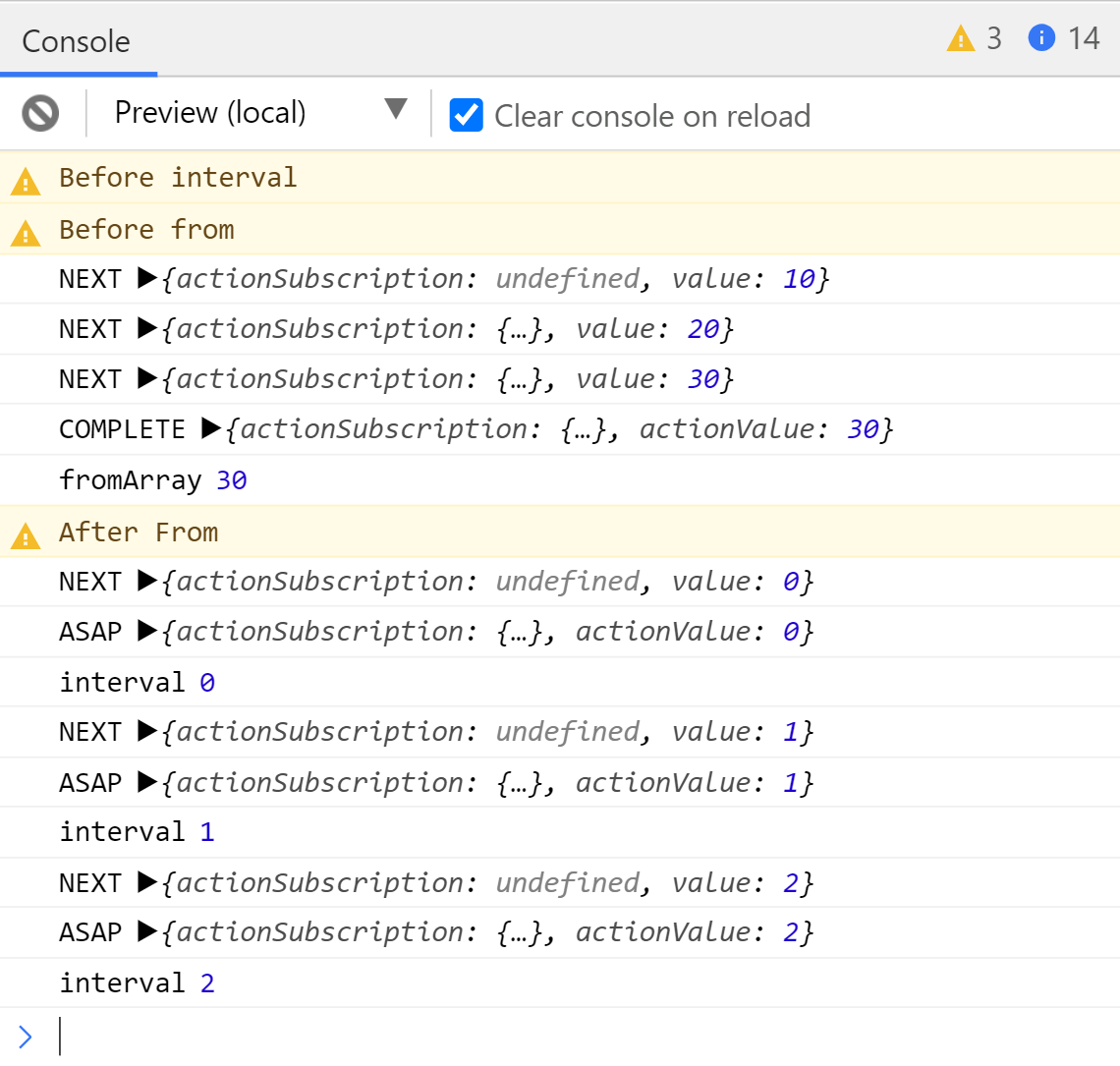Click the 'fromArray 30' log line
The width and height of the screenshot is (1120, 1066).
pyautogui.click(x=560, y=480)
